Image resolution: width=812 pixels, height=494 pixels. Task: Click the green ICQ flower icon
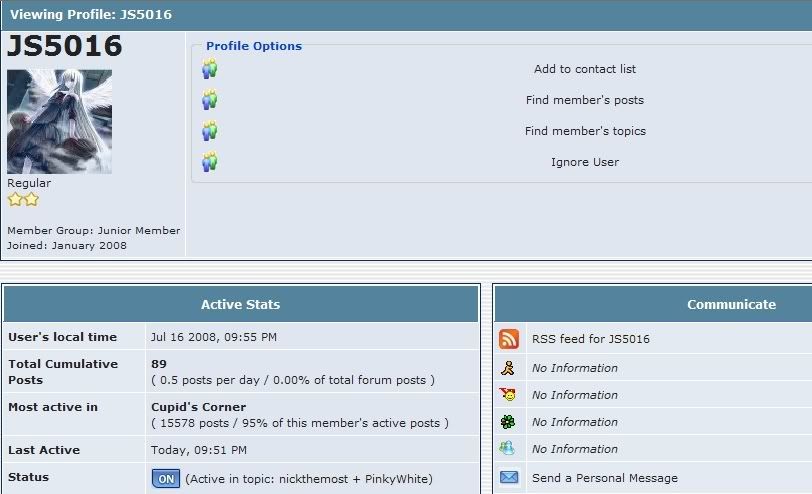pyautogui.click(x=508, y=422)
